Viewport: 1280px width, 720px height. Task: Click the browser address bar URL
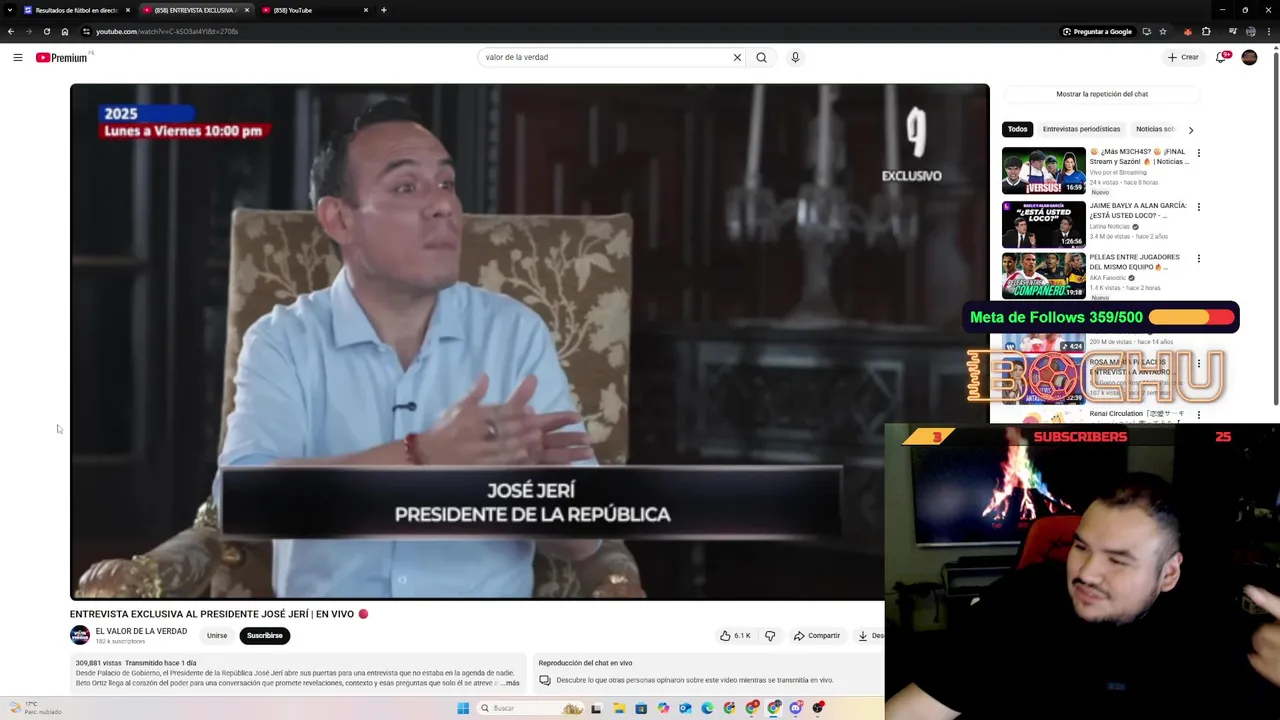pos(167,31)
